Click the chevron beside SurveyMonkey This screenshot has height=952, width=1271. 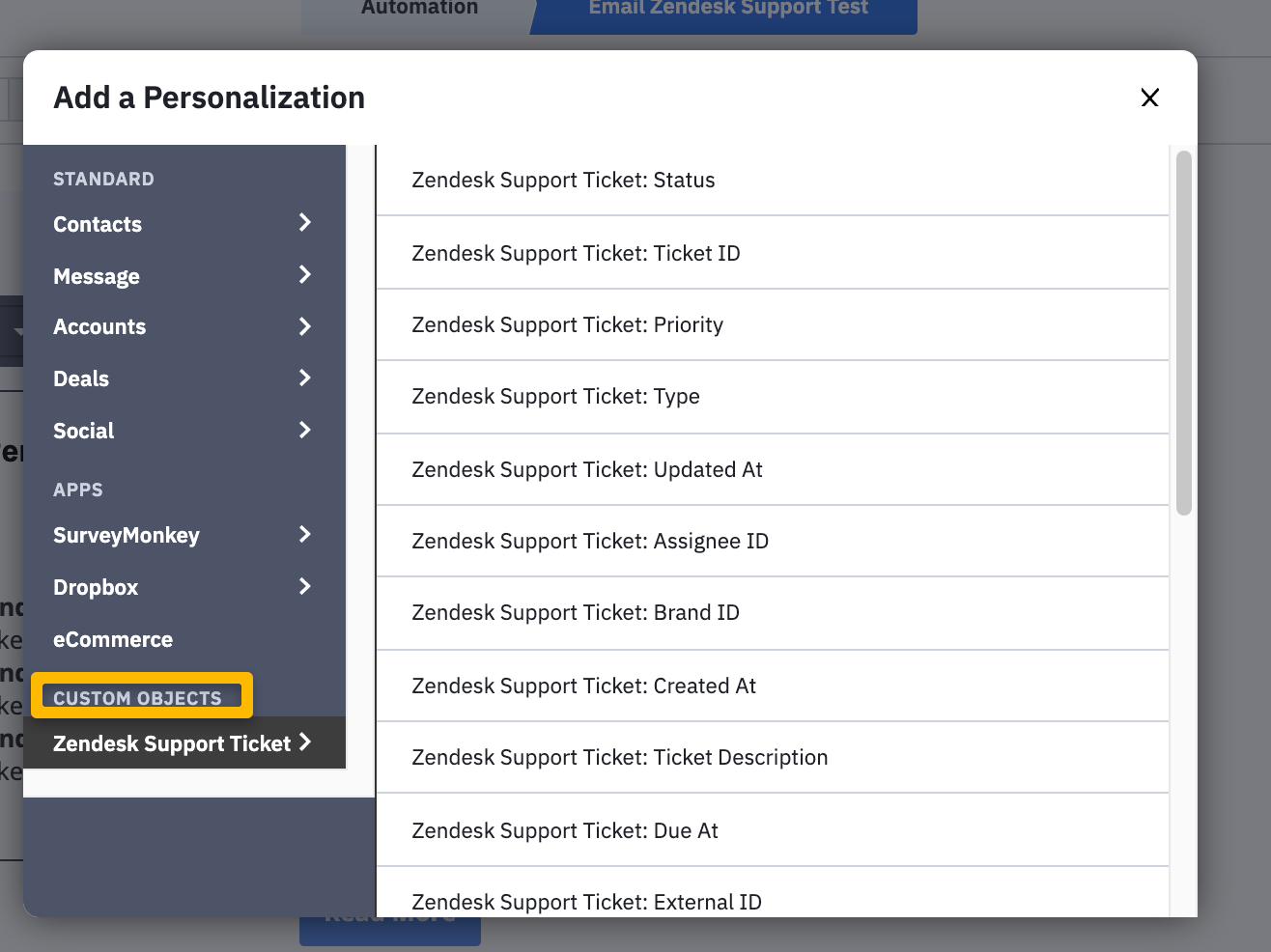click(305, 534)
